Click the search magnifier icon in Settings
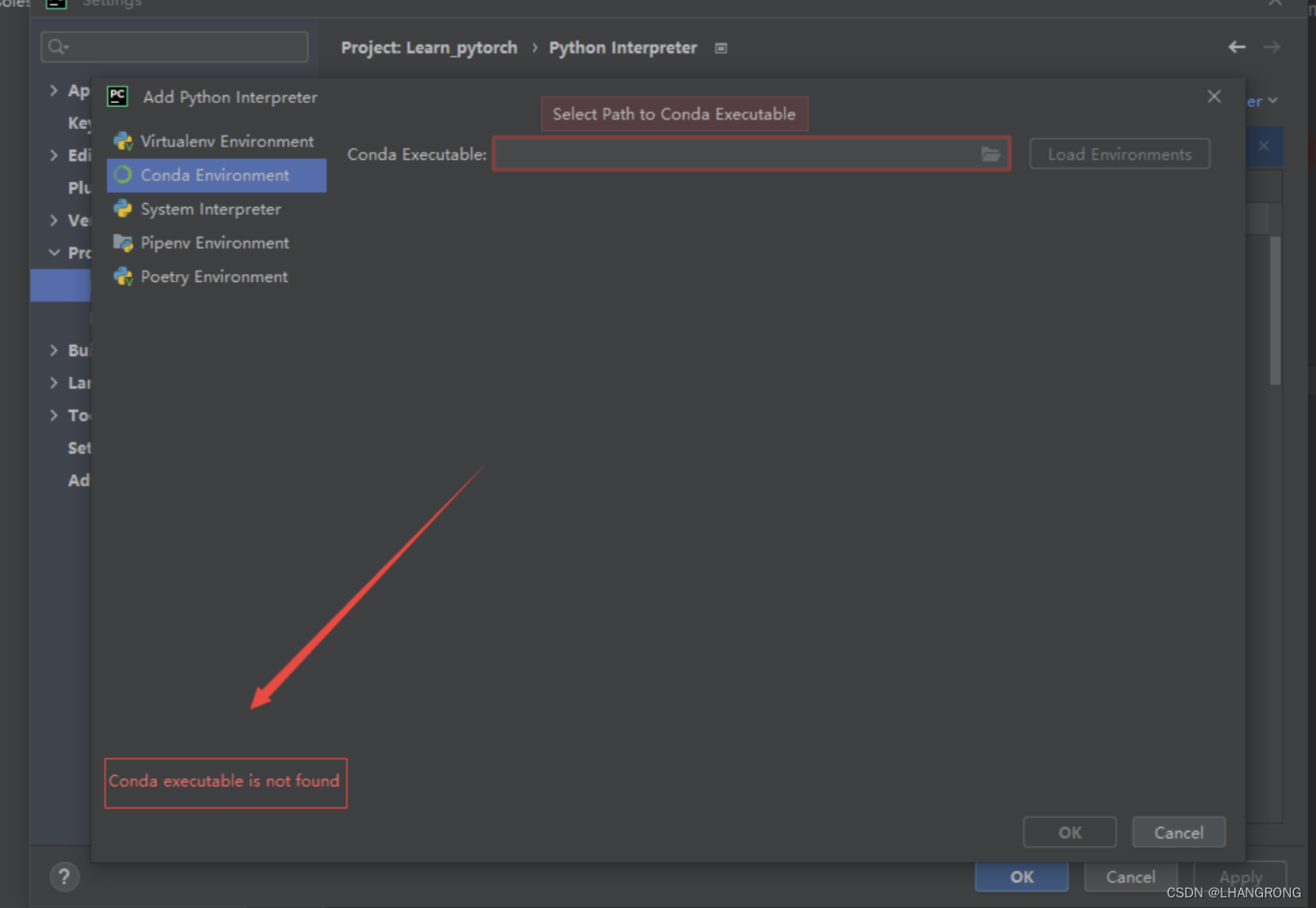Viewport: 1316px width, 908px height. tap(58, 46)
